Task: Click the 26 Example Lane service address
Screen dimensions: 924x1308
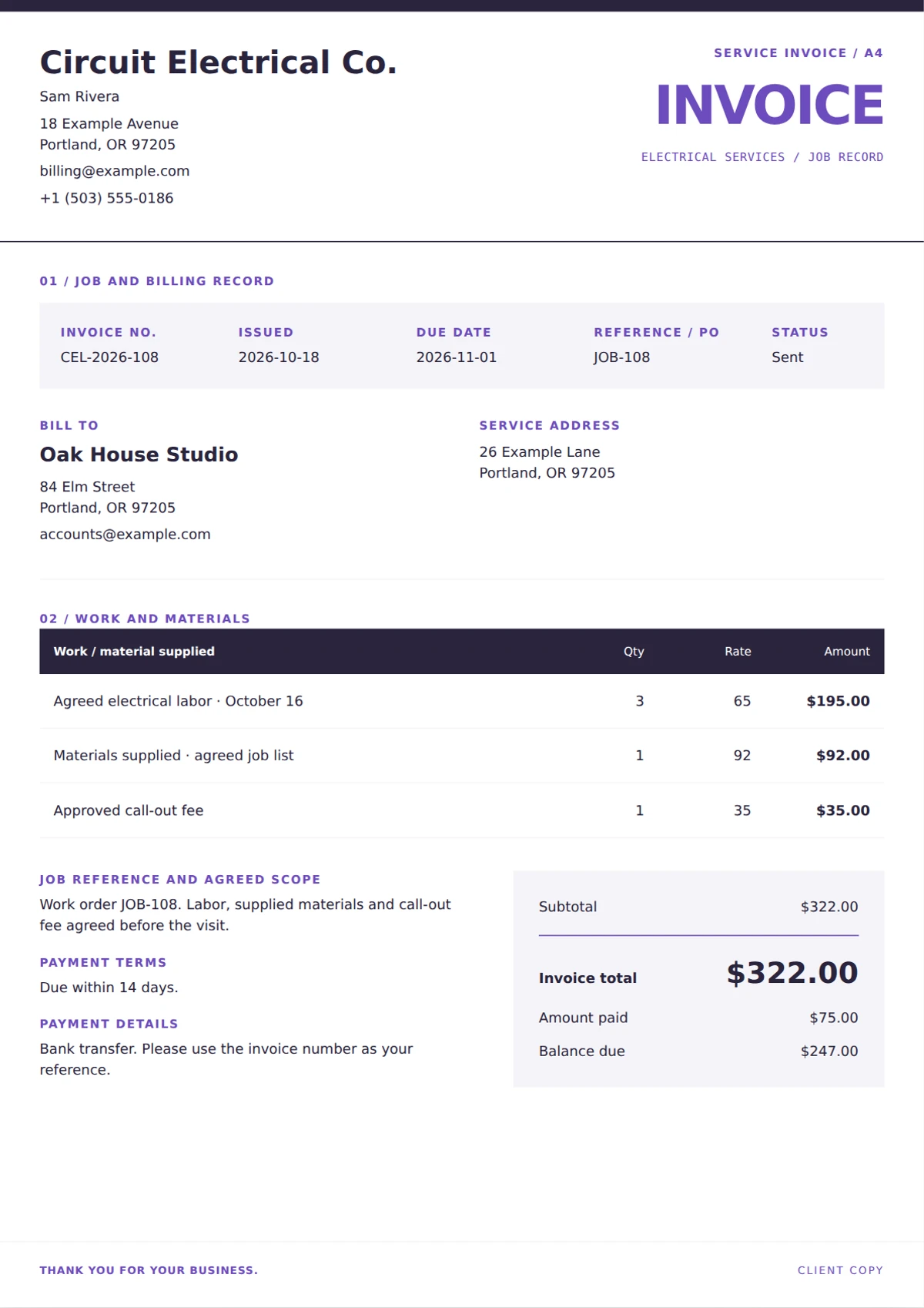Action: click(540, 452)
